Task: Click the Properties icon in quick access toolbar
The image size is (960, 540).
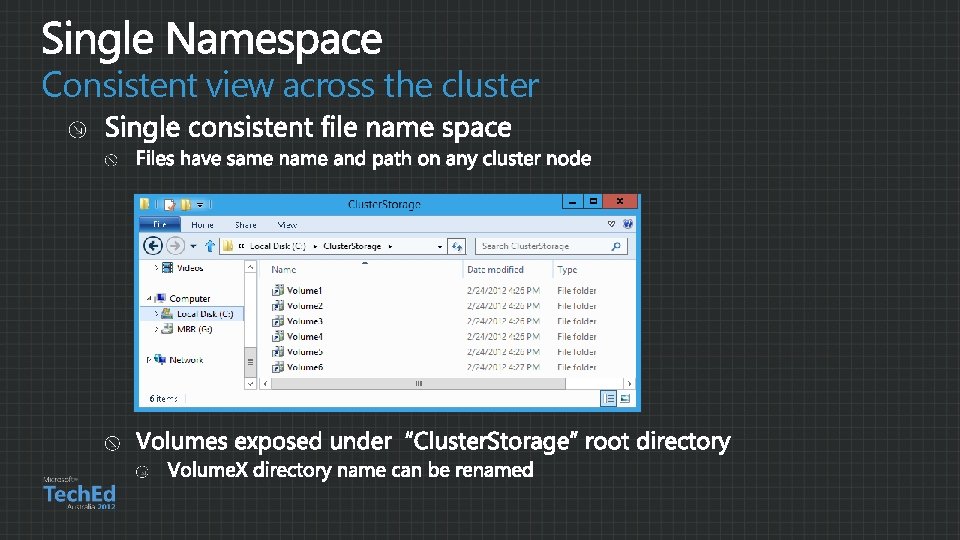Action: coord(170,204)
